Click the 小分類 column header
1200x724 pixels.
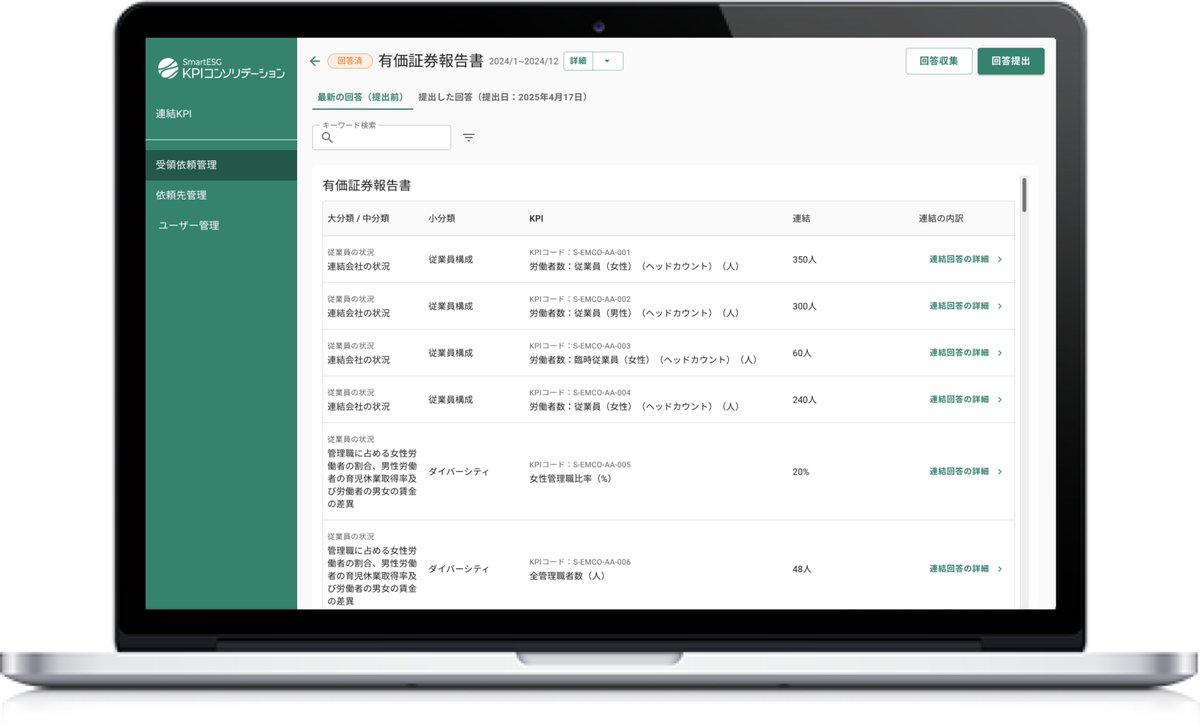[x=443, y=218]
